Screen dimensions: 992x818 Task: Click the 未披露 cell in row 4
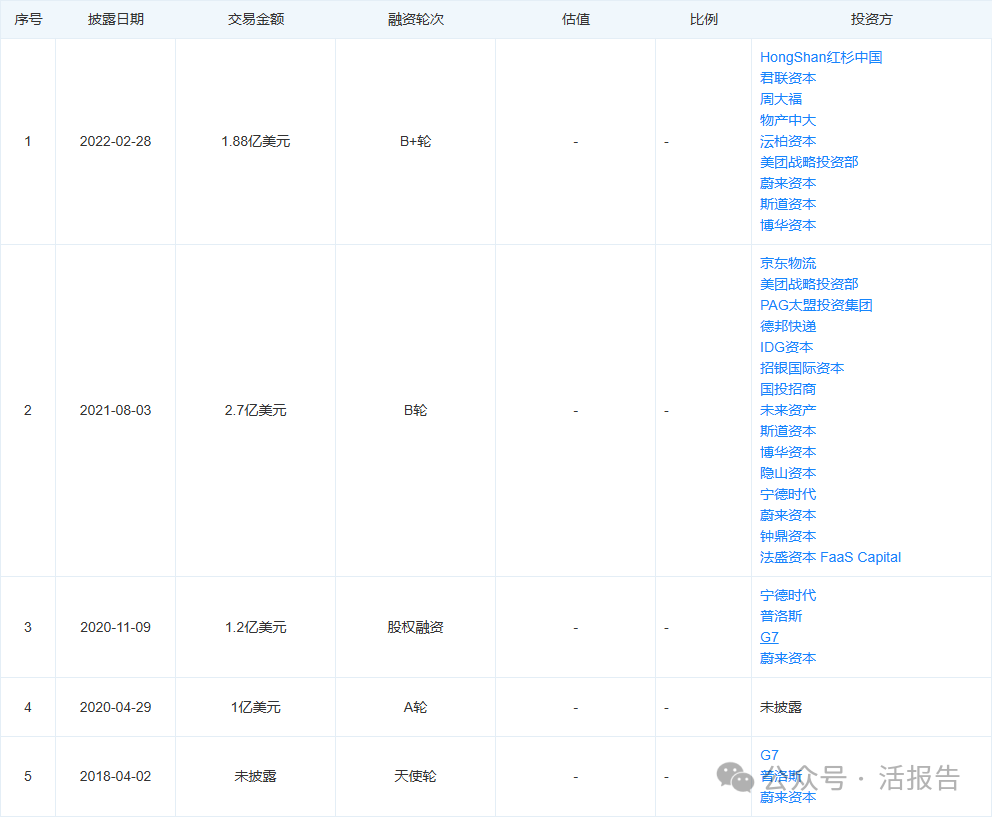pos(783,706)
